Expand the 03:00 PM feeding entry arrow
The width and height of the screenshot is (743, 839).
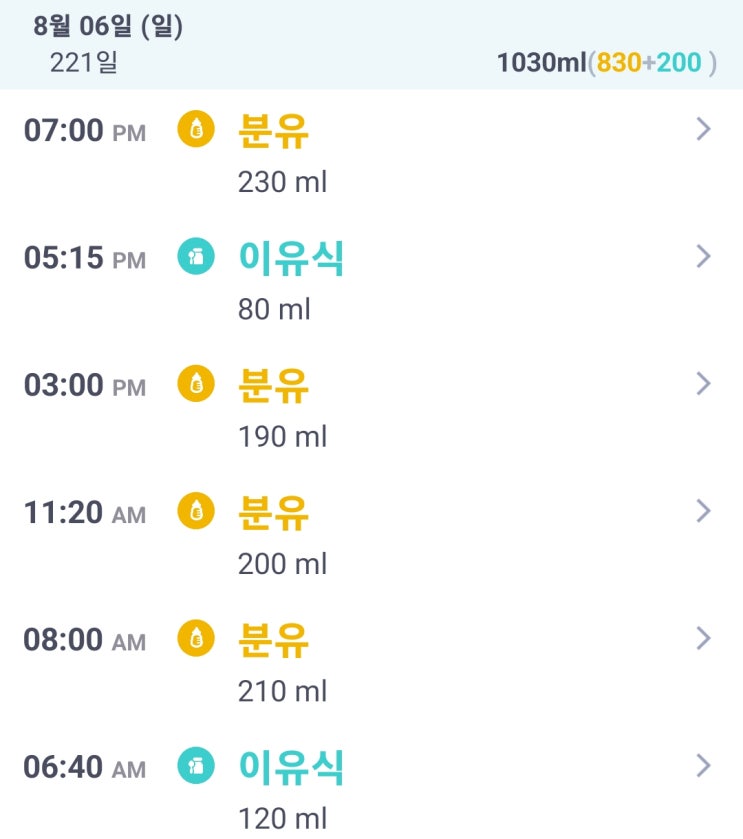(x=703, y=384)
